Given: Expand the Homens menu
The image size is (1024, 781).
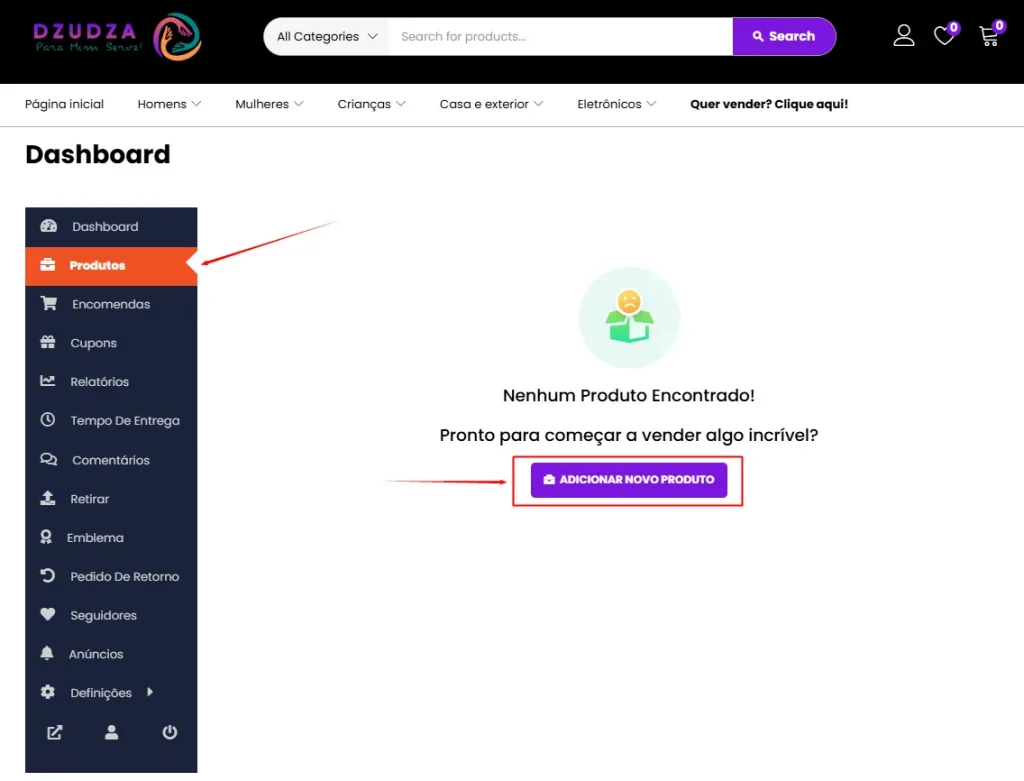Looking at the screenshot, I should click(x=169, y=104).
